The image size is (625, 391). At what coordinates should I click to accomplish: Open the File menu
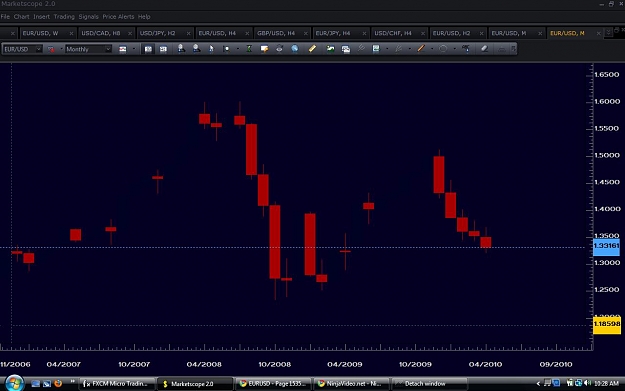point(5,17)
